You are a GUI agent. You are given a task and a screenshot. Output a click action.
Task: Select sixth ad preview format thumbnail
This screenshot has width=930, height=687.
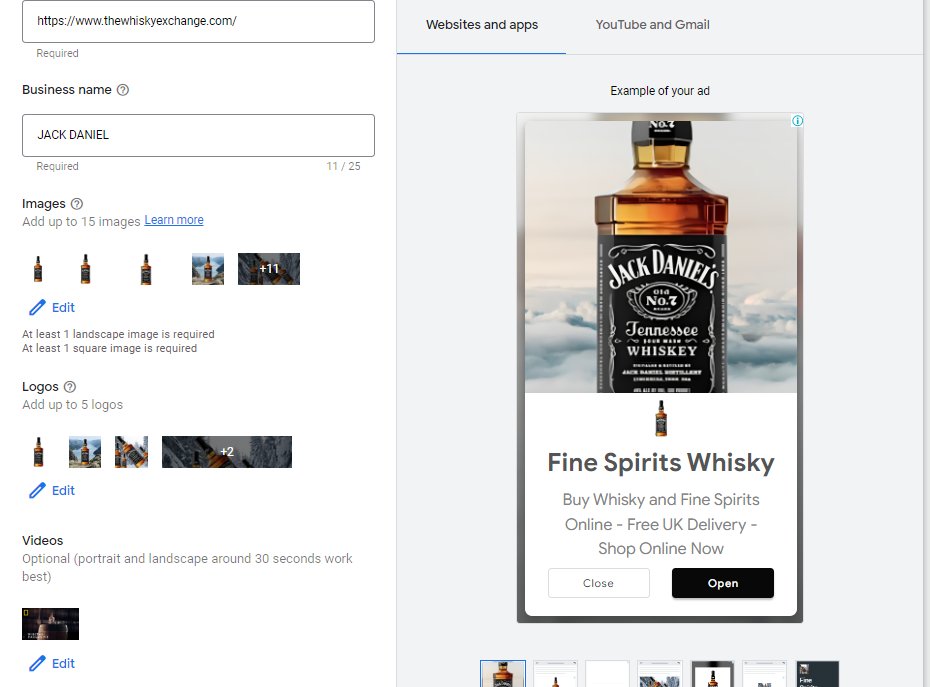[x=765, y=674]
